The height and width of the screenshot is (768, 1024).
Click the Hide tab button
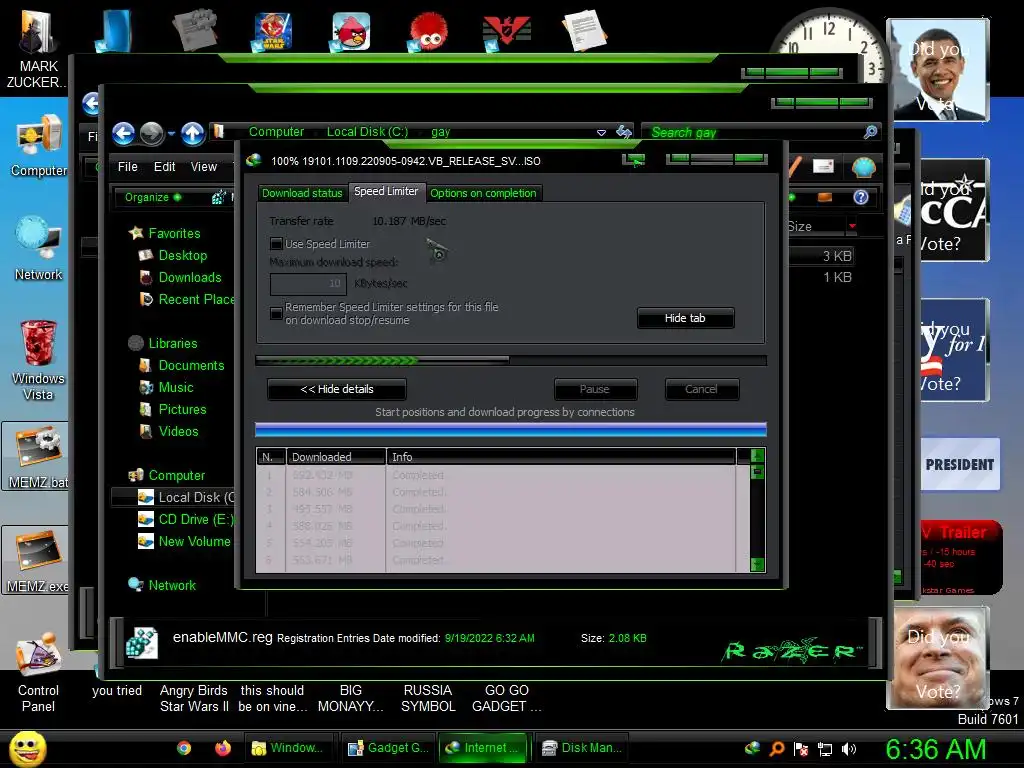pos(685,318)
